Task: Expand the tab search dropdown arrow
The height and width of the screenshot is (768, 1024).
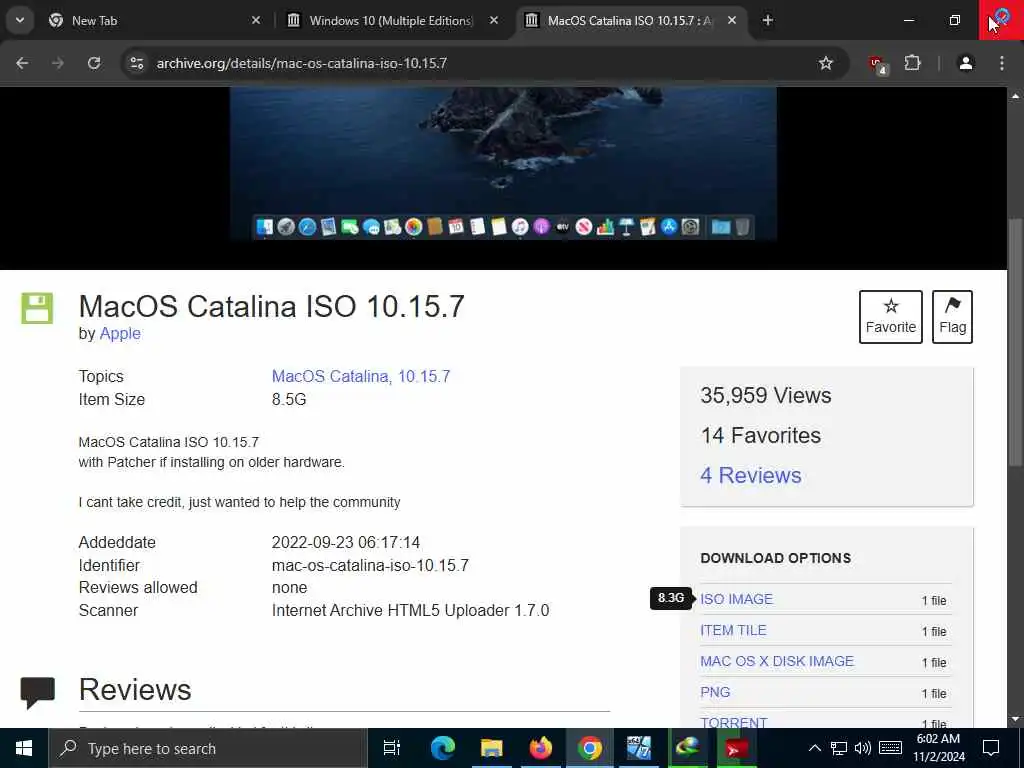Action: (x=20, y=20)
